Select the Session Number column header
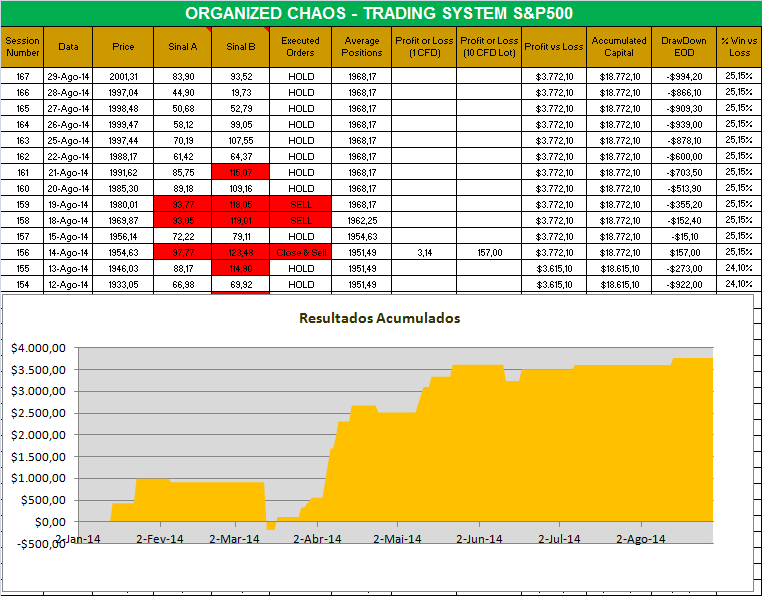 tap(22, 47)
